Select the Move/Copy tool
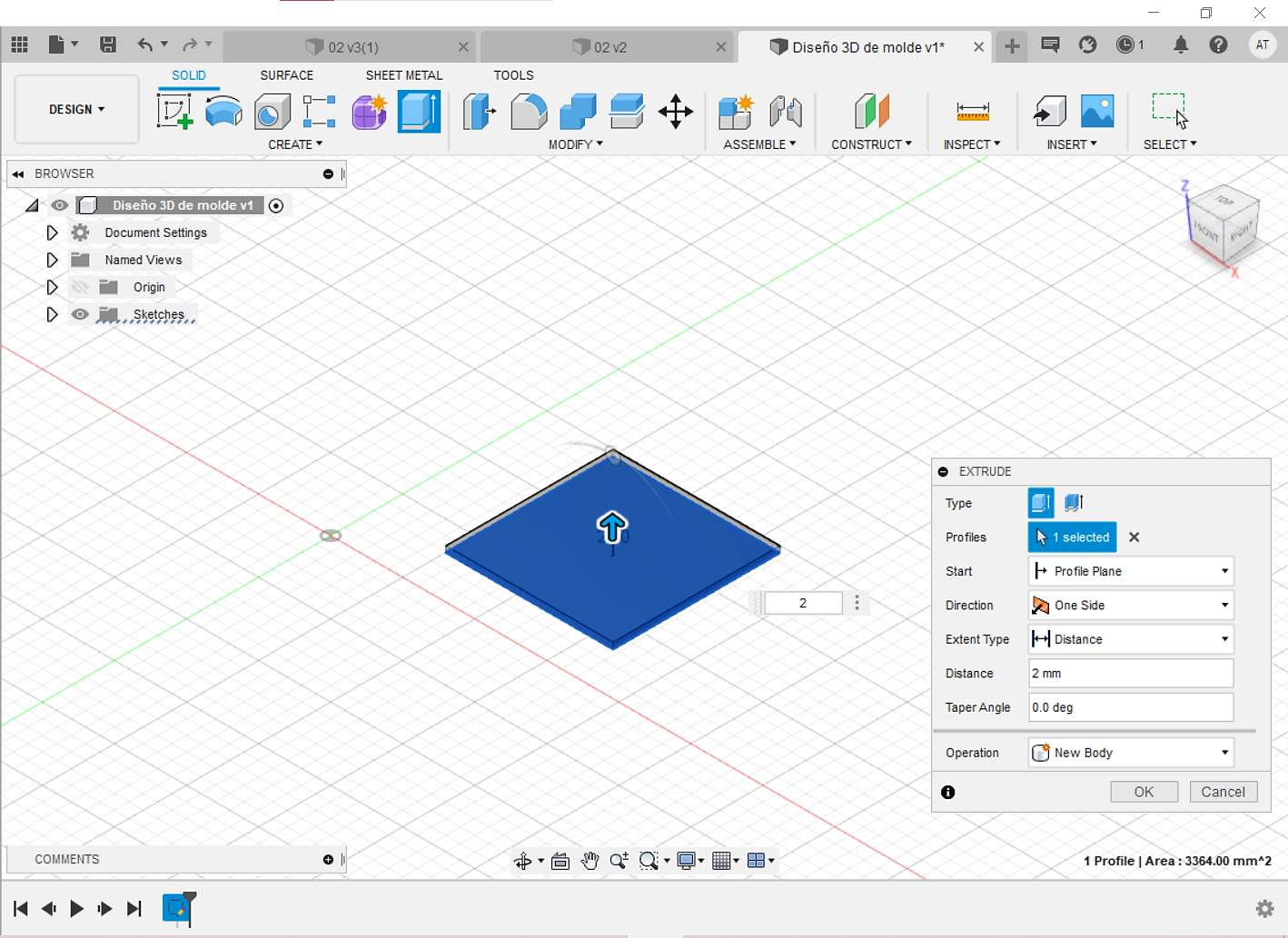The width and height of the screenshot is (1288, 938). [x=675, y=112]
